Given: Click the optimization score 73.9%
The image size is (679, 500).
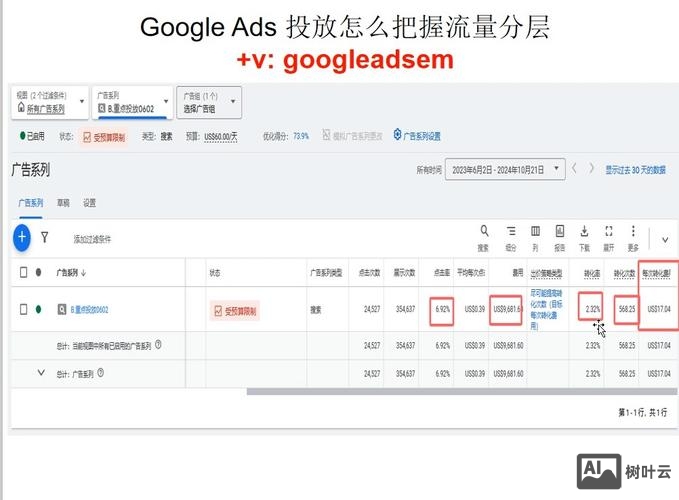Looking at the screenshot, I should [301, 136].
